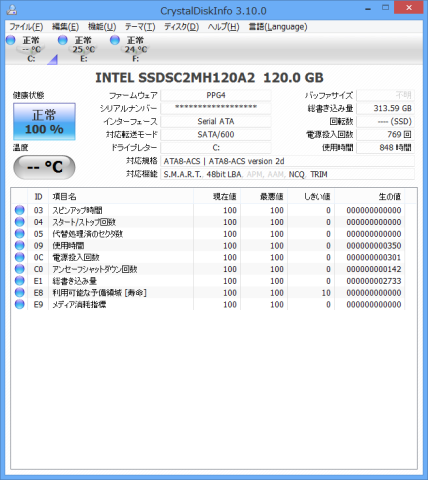
Task: Click the 313.59 GB total writes value
Action: [385, 108]
